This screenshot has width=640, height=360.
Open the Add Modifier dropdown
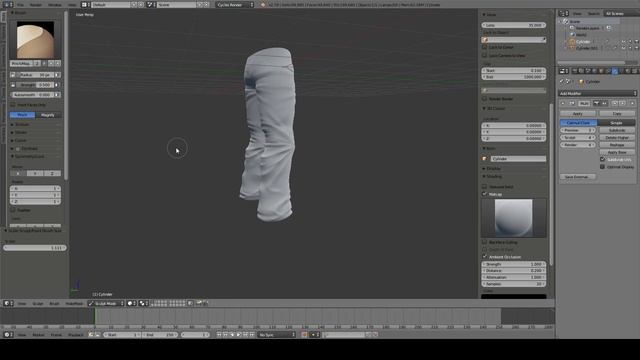pyautogui.click(x=598, y=93)
